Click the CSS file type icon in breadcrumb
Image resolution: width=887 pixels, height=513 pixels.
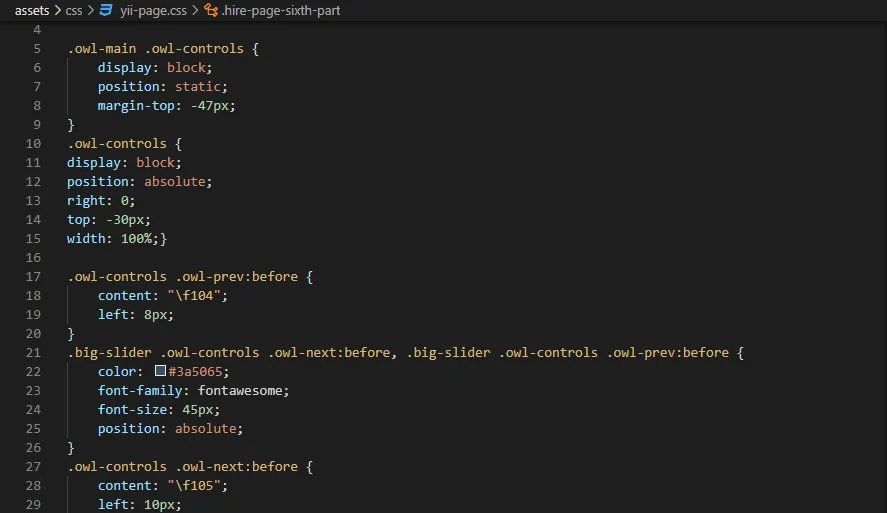pos(106,10)
